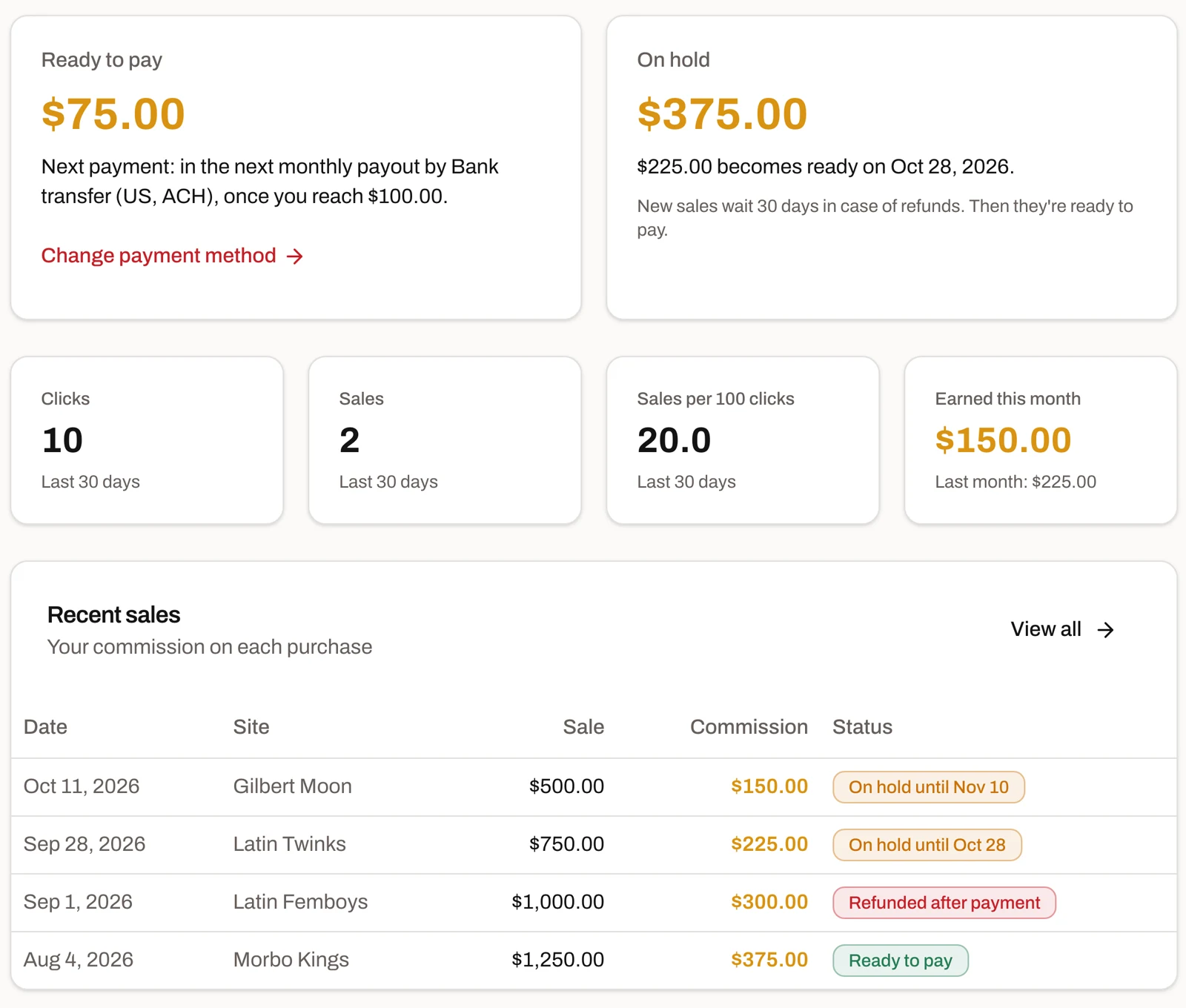This screenshot has width=1186, height=1008.
Task: Click the Earned this month $150.00 value
Action: (1003, 440)
